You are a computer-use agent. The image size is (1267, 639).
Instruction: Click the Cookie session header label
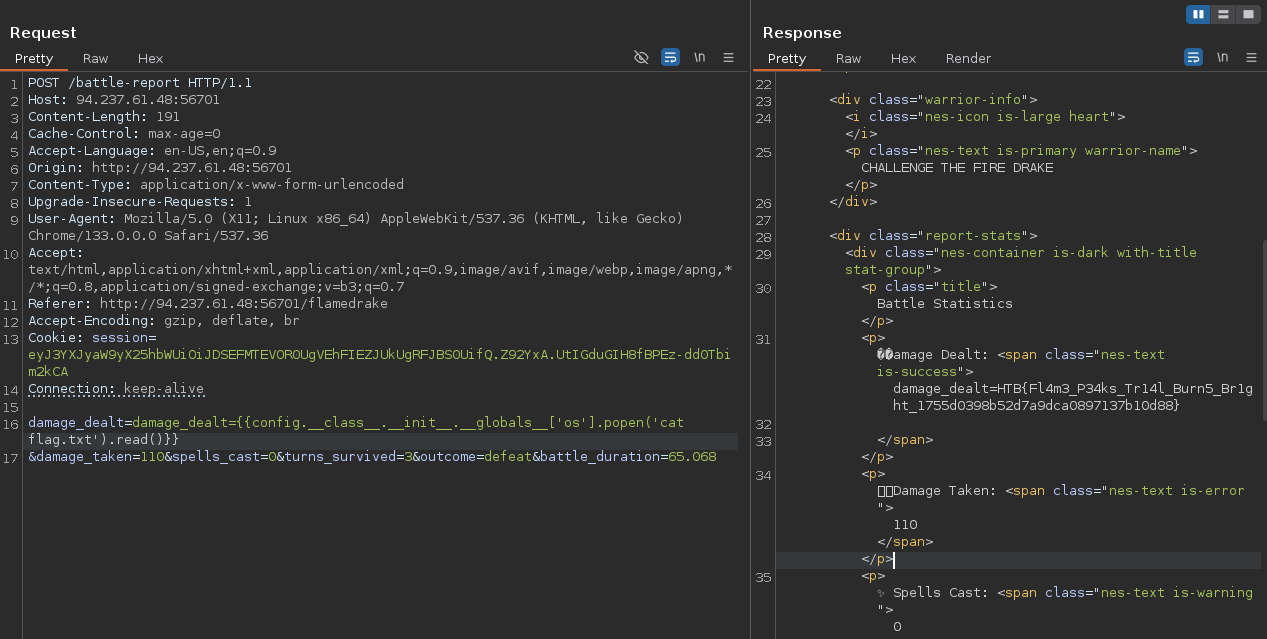click(92, 338)
